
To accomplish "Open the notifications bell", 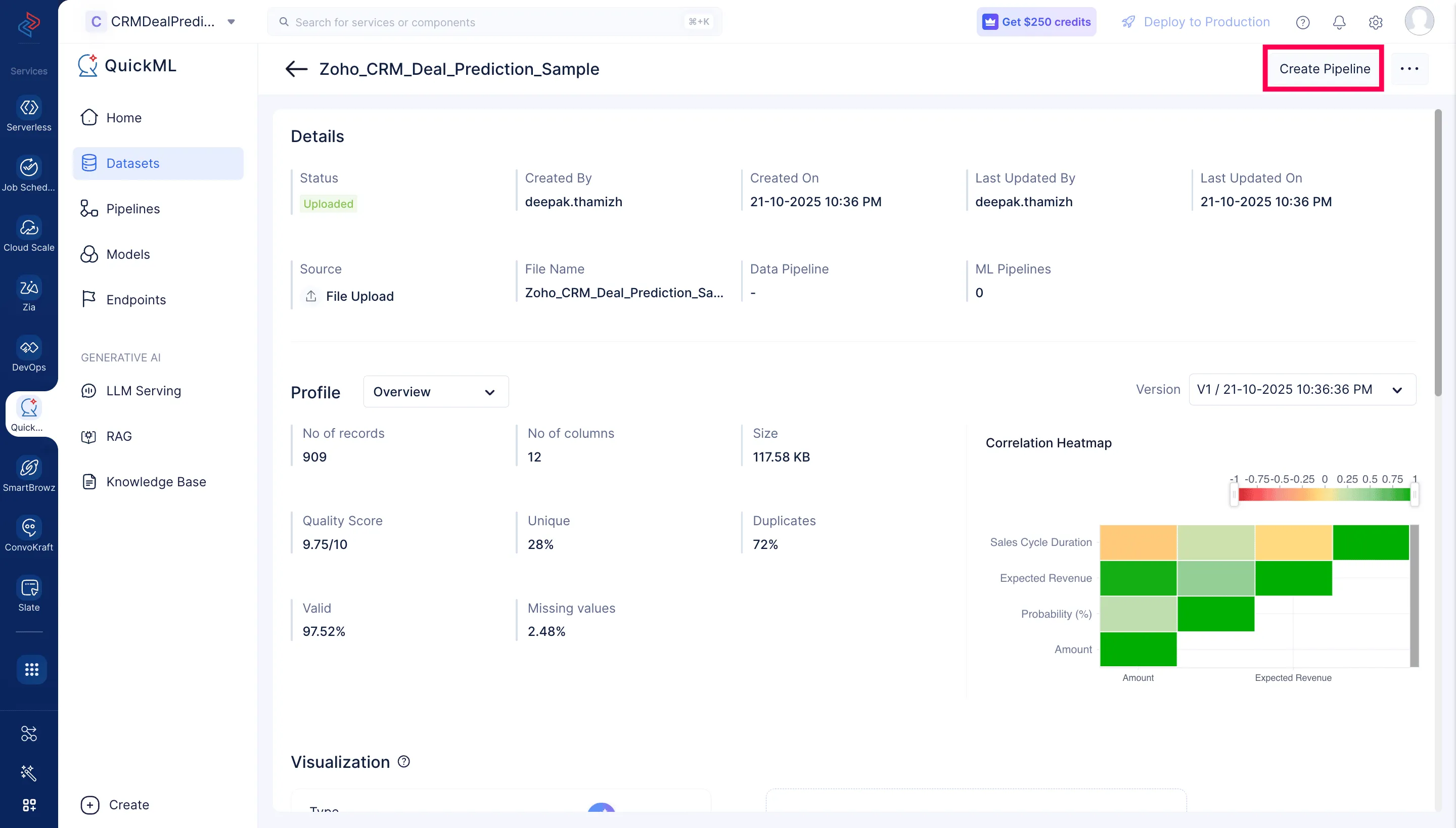I will 1339,22.
